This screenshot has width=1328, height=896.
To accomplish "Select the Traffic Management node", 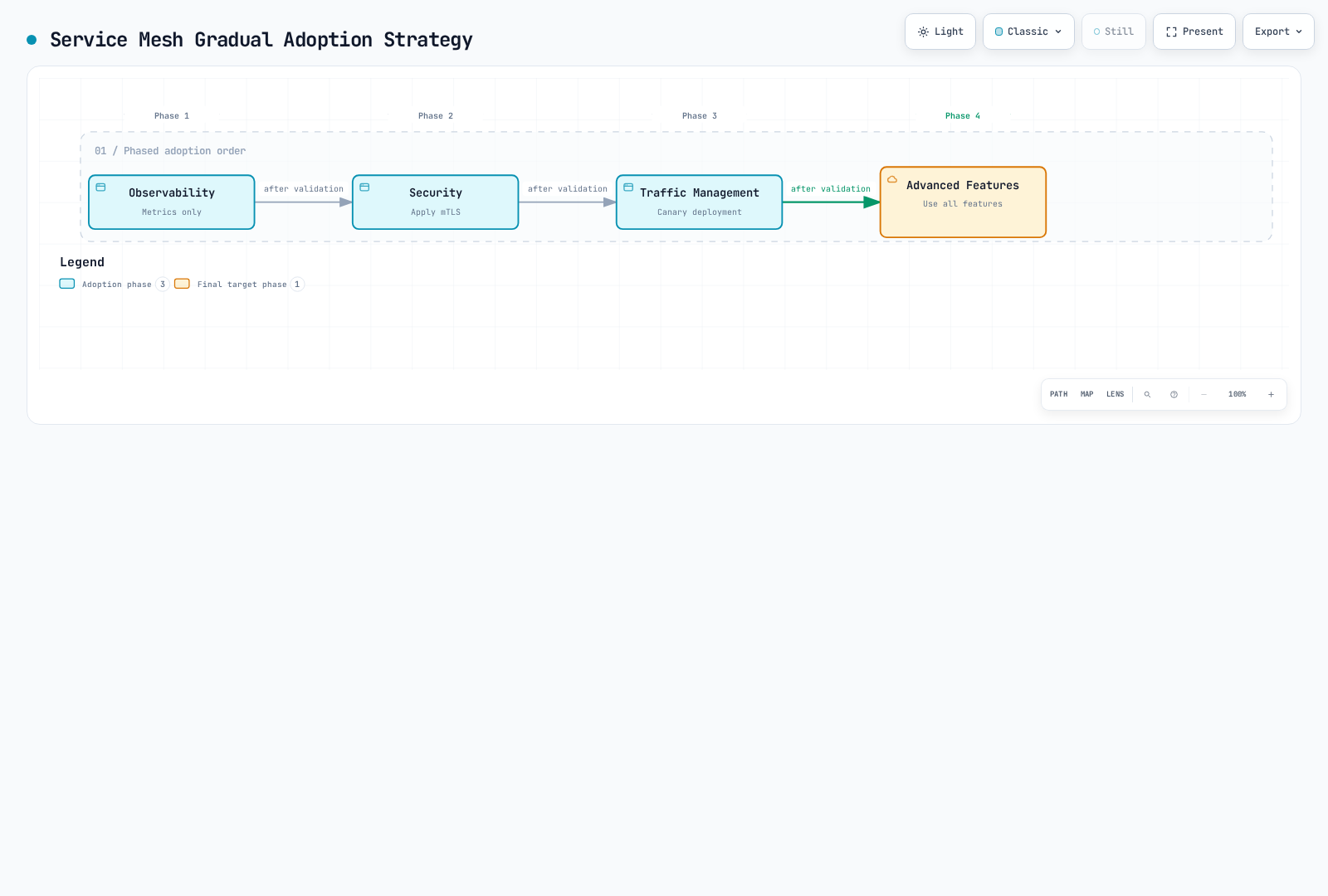I will pyautogui.click(x=700, y=202).
